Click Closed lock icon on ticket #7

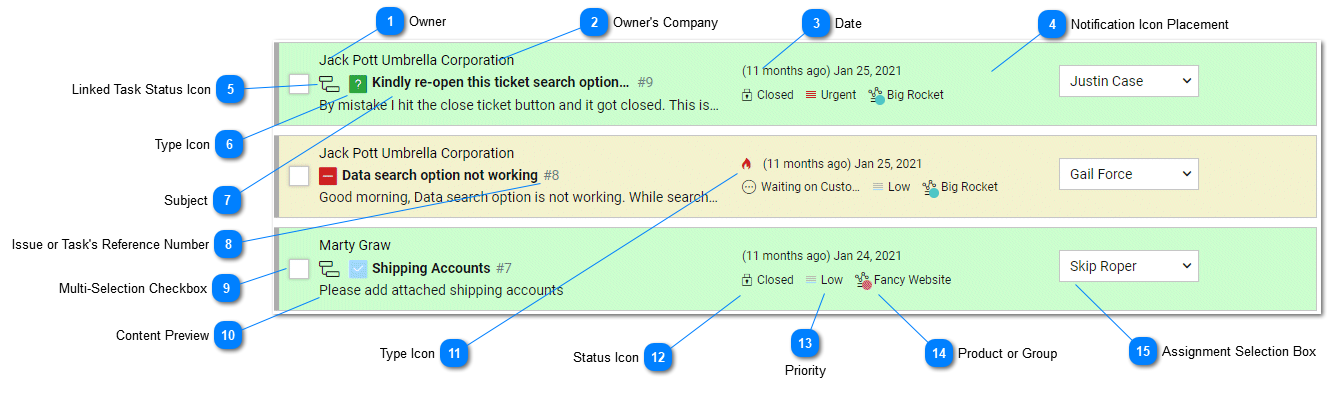tap(747, 280)
